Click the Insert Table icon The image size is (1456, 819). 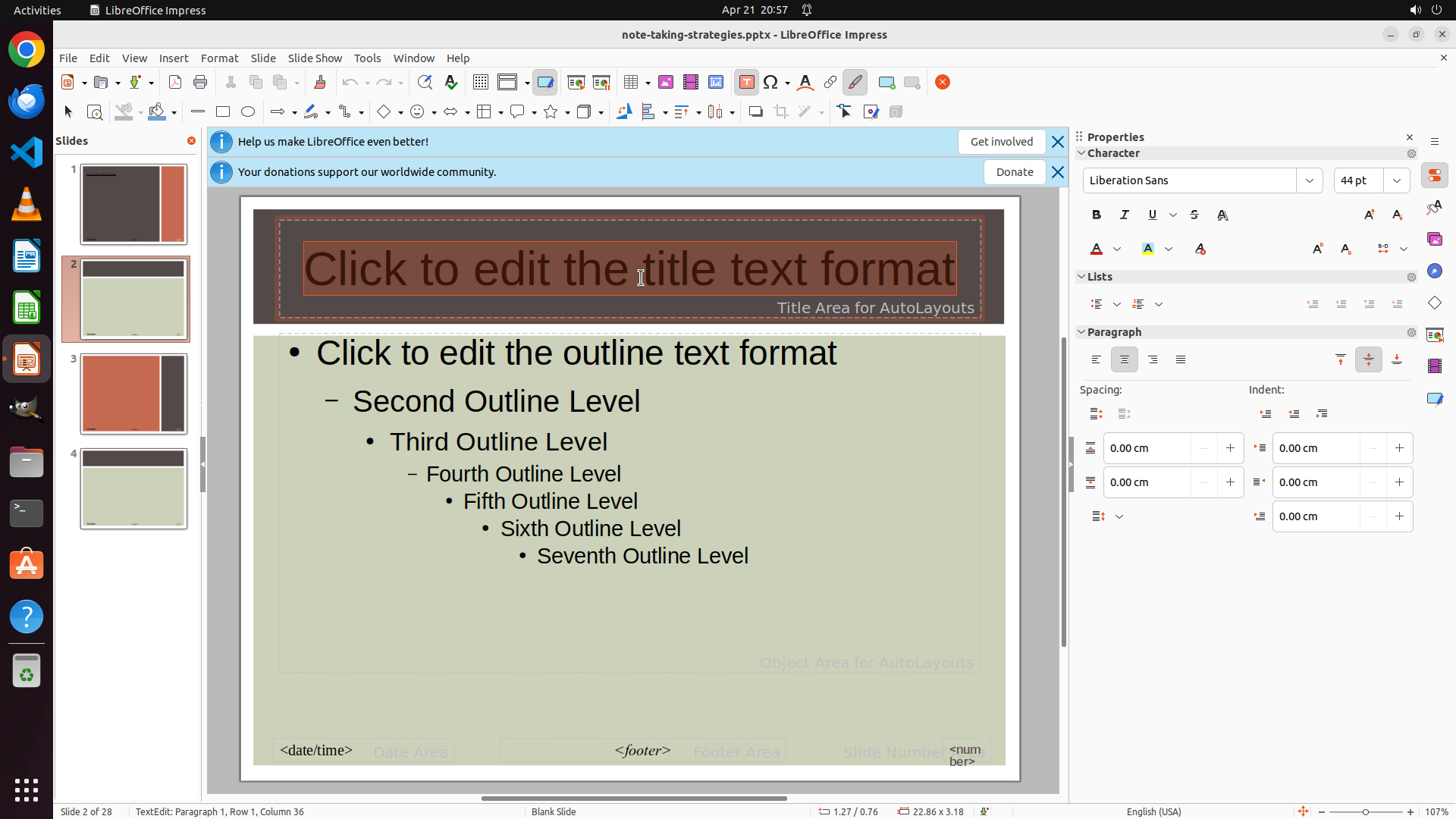tap(631, 83)
